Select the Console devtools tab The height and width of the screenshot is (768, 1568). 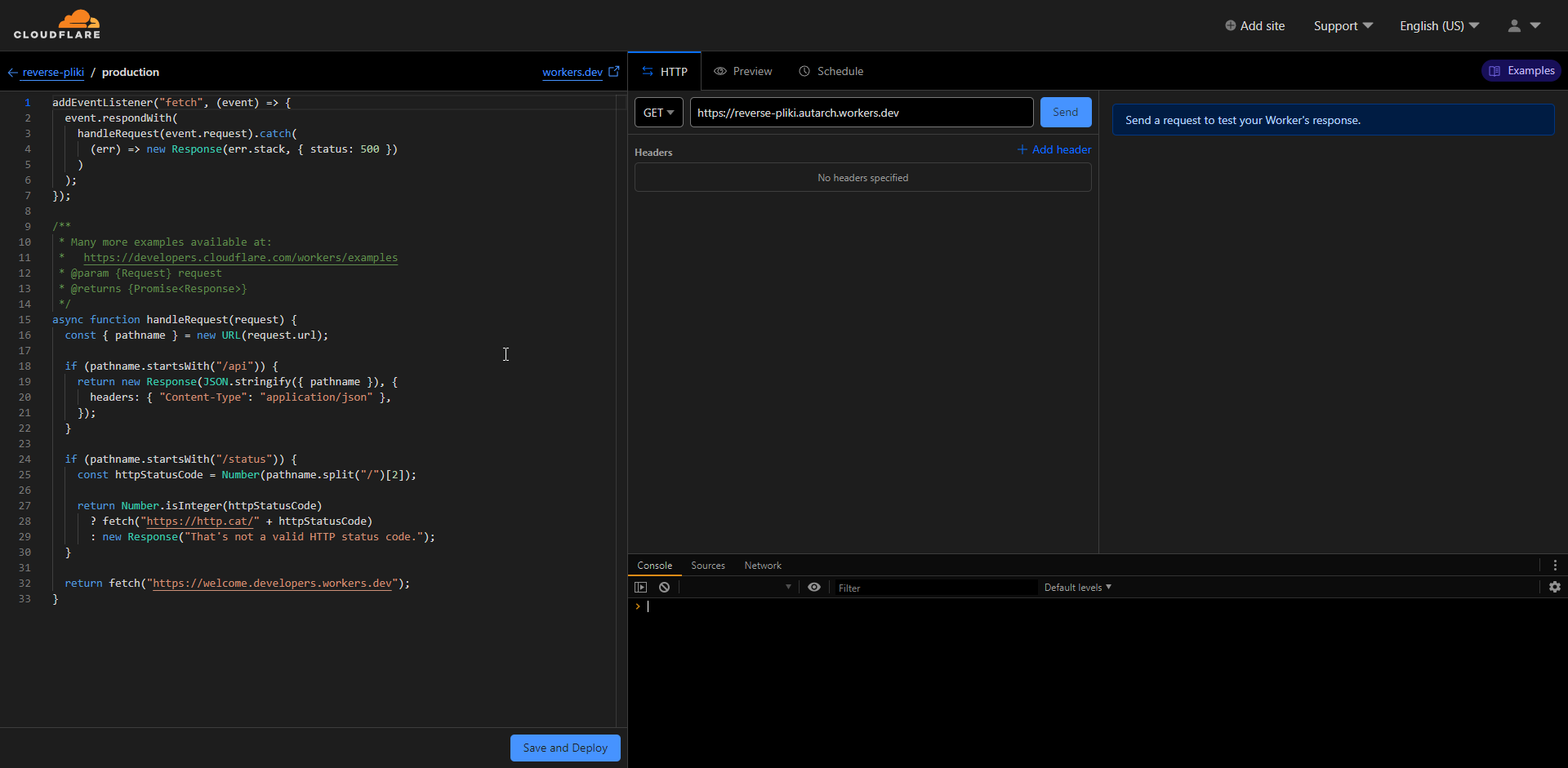[655, 566]
